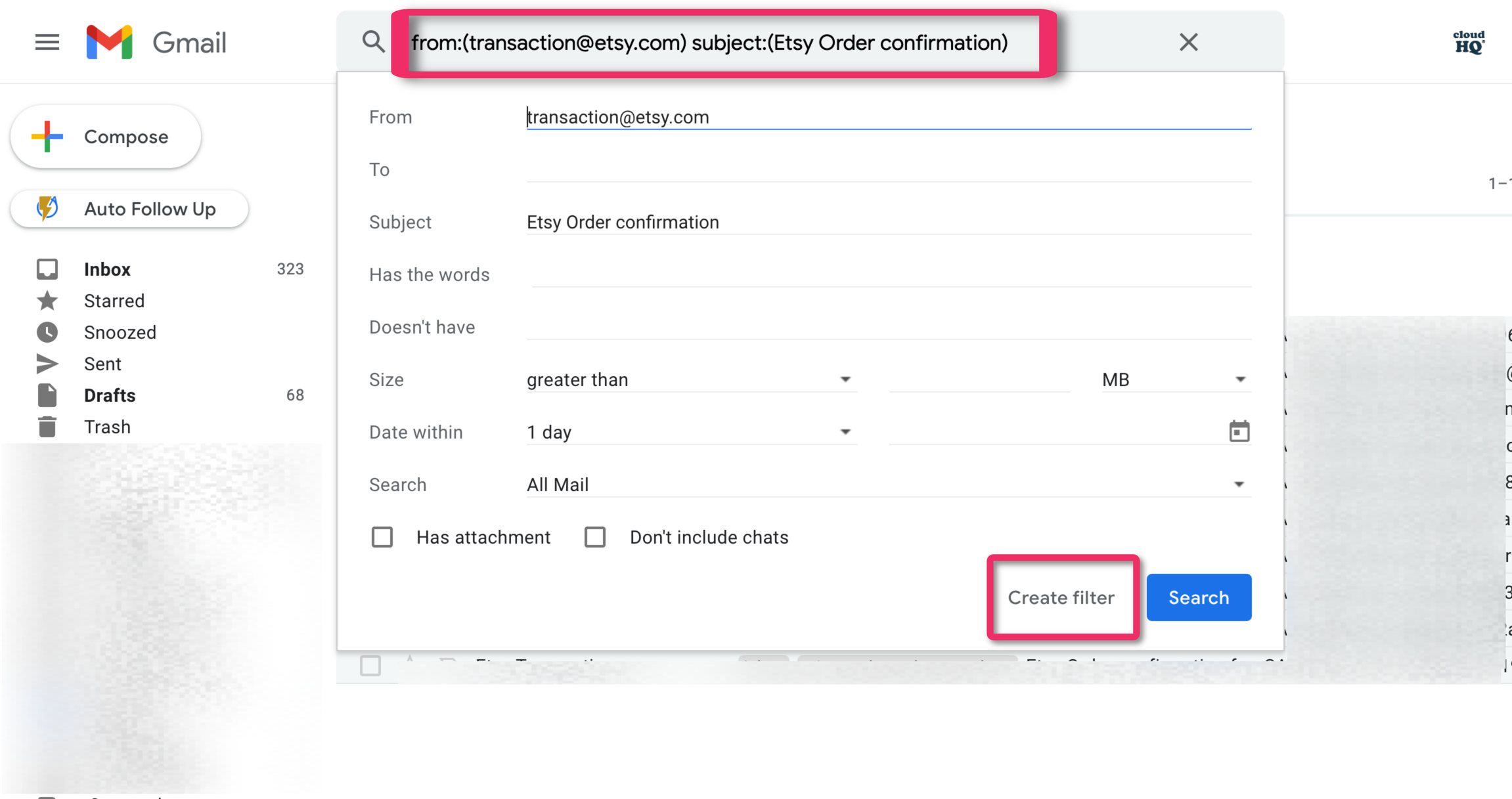Open the Trash folder
The image size is (1512, 799).
tap(107, 427)
